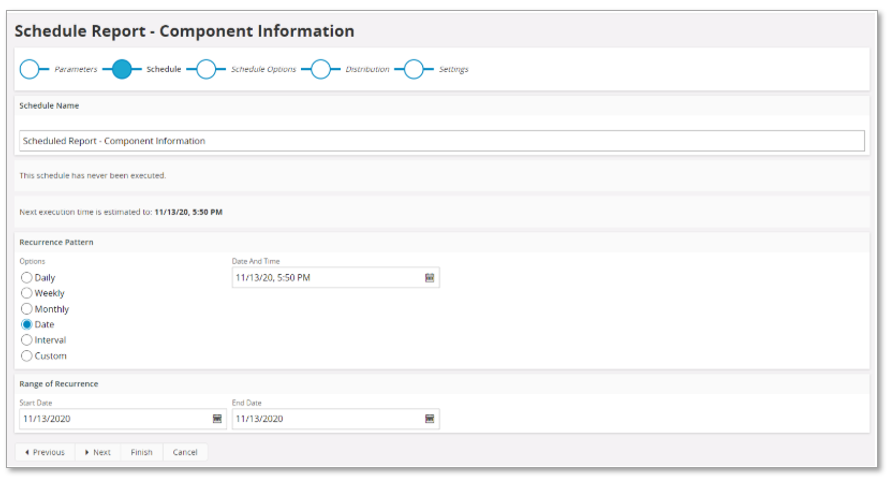This screenshot has width=888, height=477.
Task: Open the Start Date calendar icon
Action: click(217, 419)
